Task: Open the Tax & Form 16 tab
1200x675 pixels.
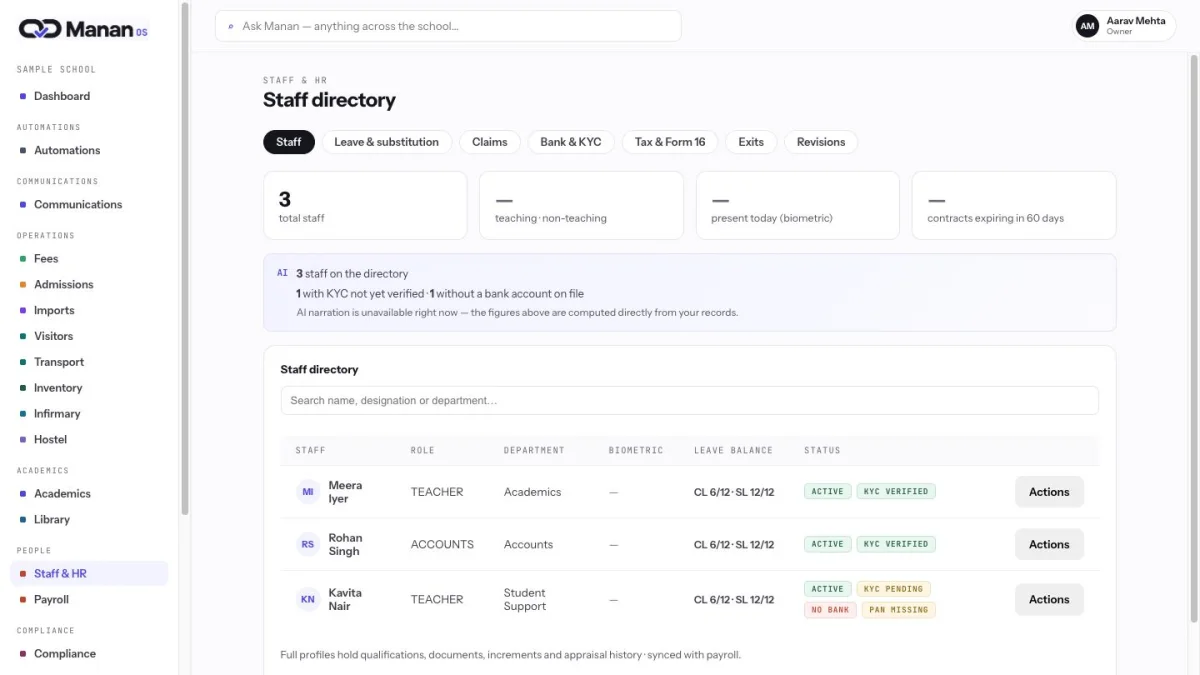Action: [x=670, y=142]
